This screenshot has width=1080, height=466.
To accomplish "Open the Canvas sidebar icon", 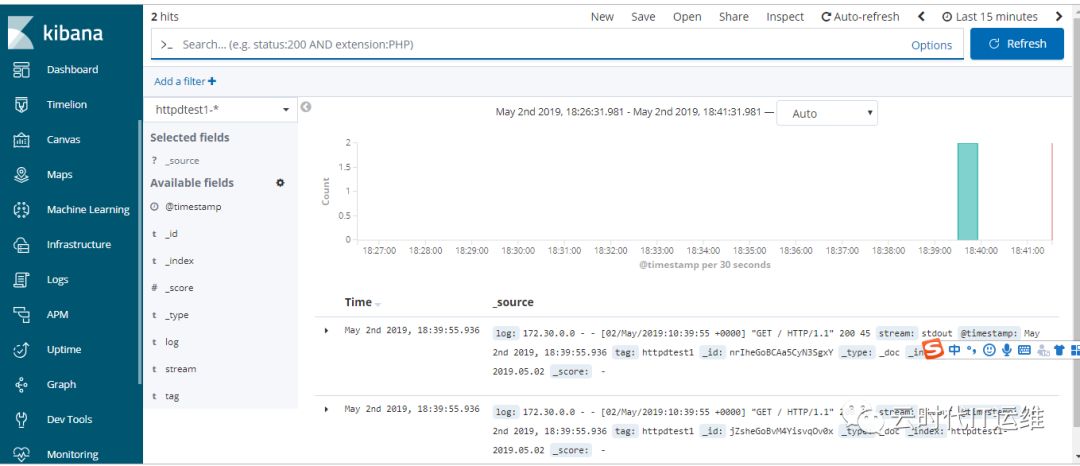I will (21, 140).
